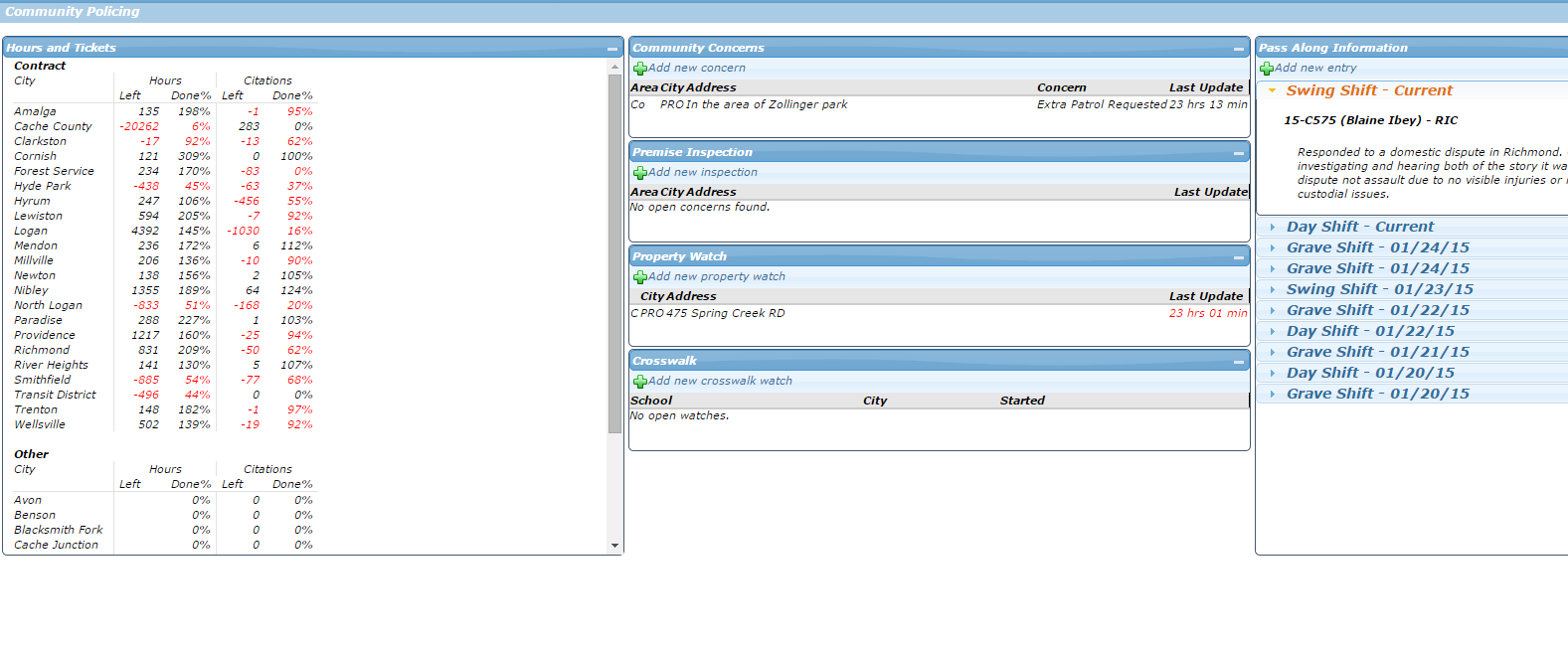1568x647 pixels.
Task: Collapse the Hours and Tickets panel
Action: click(612, 49)
